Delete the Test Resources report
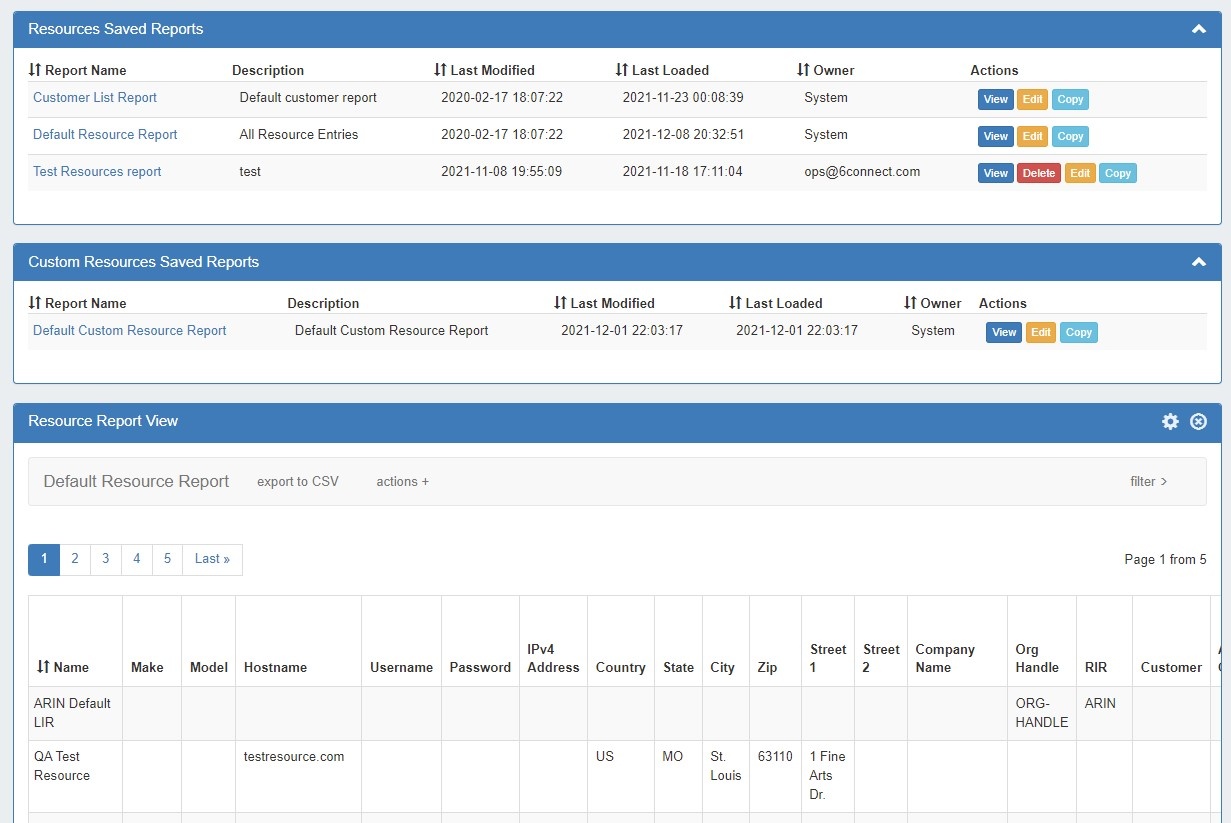The width and height of the screenshot is (1231, 823). click(x=1038, y=173)
